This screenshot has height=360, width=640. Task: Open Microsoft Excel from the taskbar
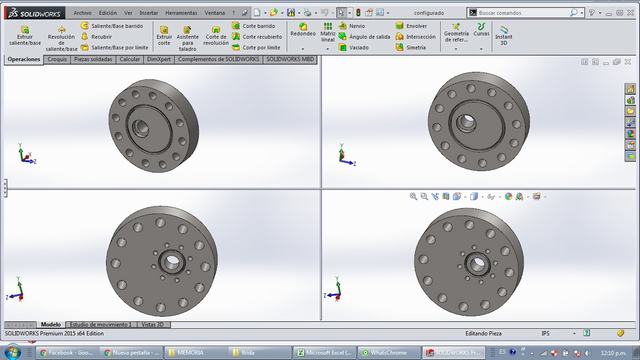point(324,353)
